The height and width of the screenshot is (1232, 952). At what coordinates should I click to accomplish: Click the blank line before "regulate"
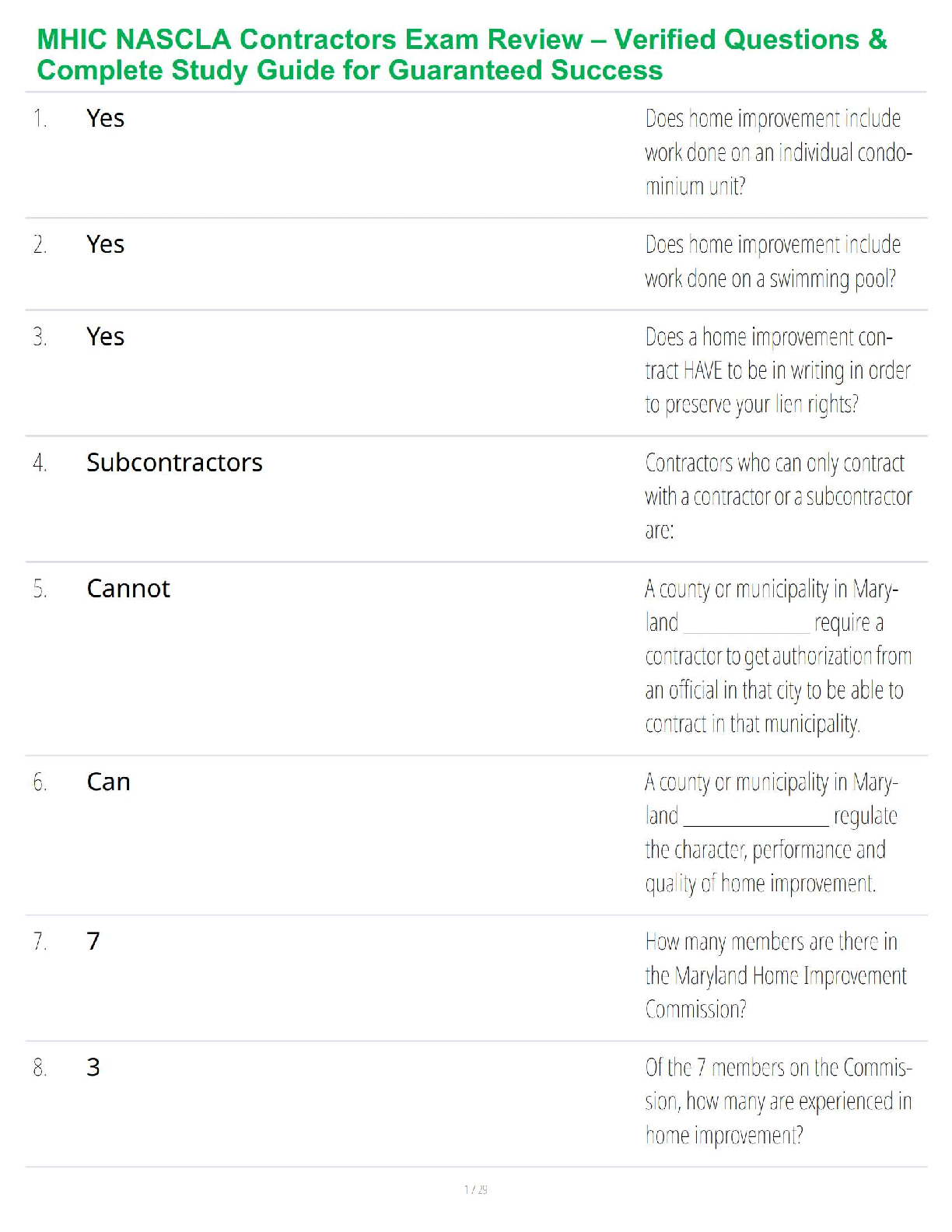coord(755,817)
